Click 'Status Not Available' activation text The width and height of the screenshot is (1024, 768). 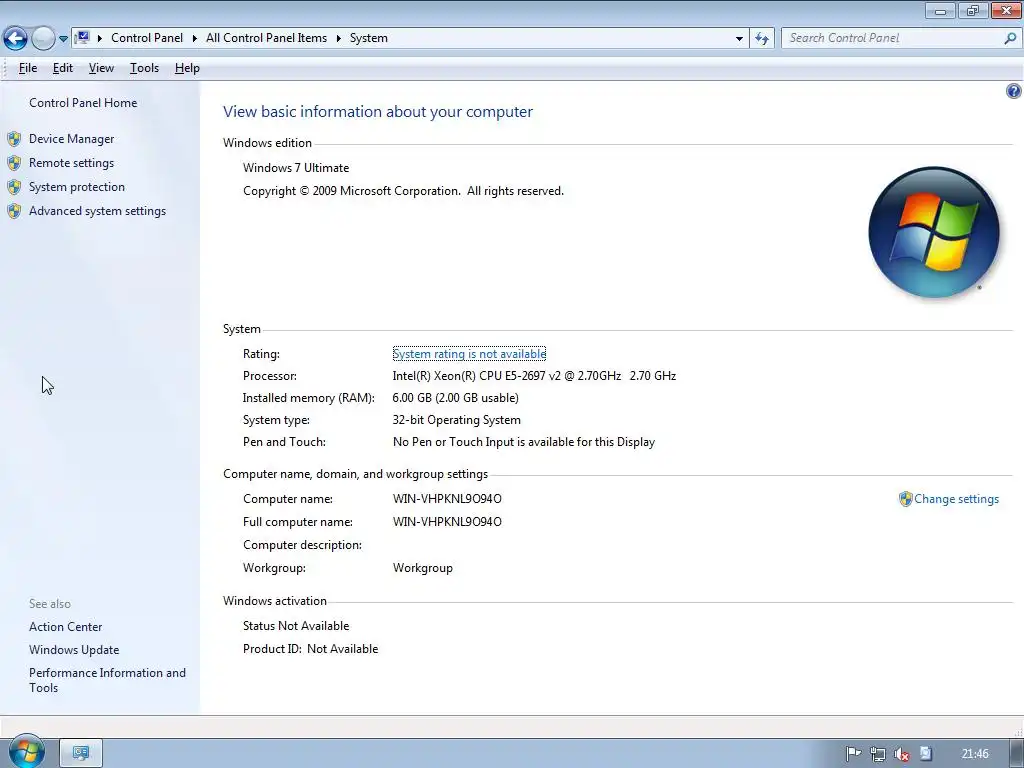click(296, 626)
